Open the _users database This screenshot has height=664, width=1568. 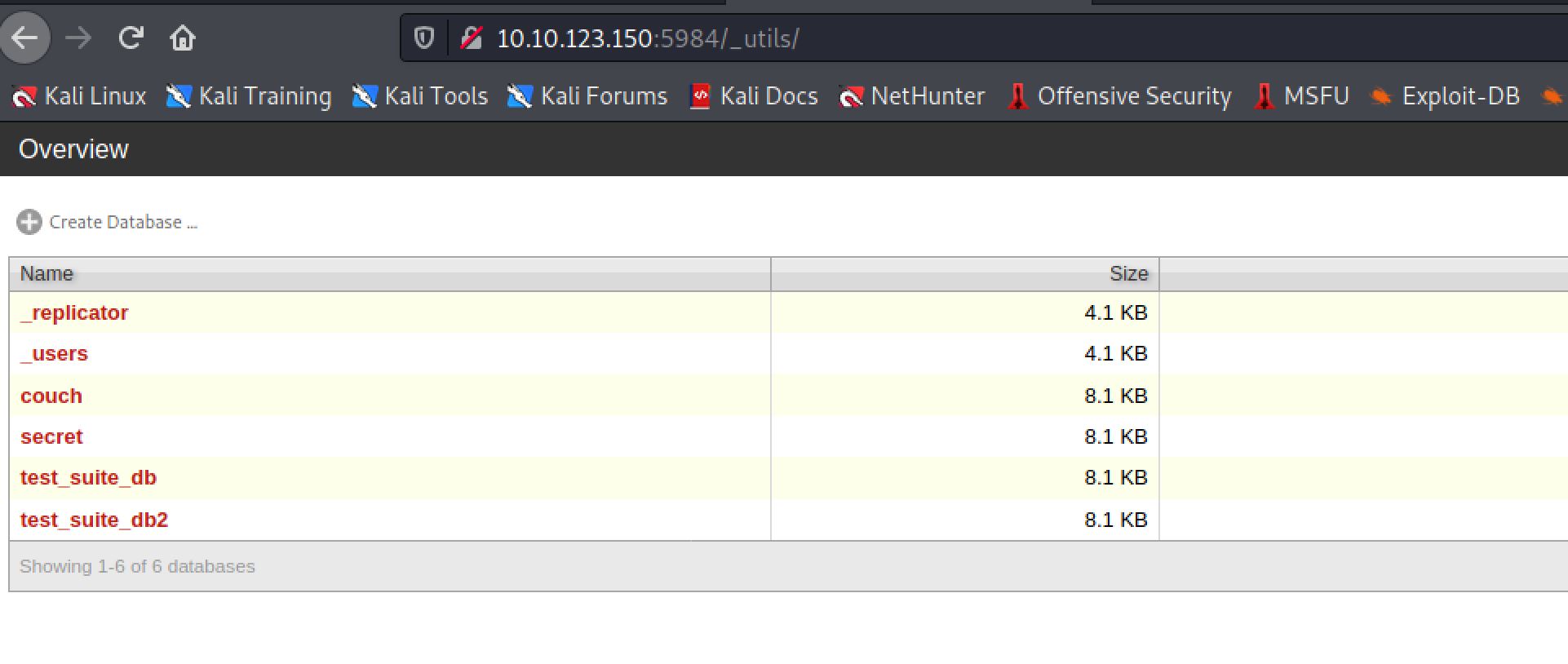pyautogui.click(x=54, y=354)
